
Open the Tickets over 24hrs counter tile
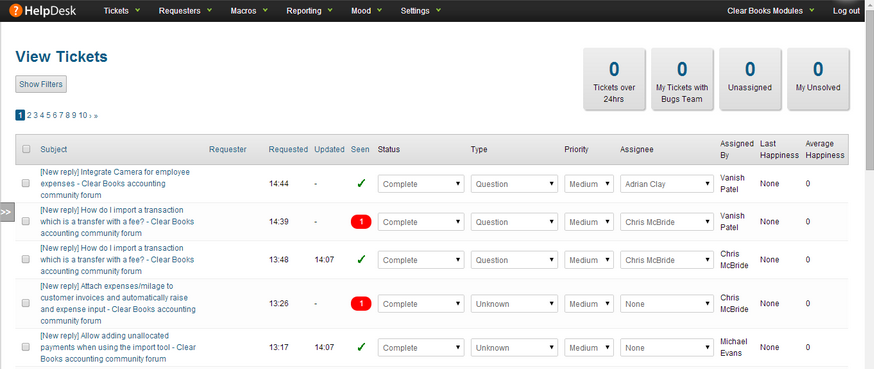tap(614, 79)
